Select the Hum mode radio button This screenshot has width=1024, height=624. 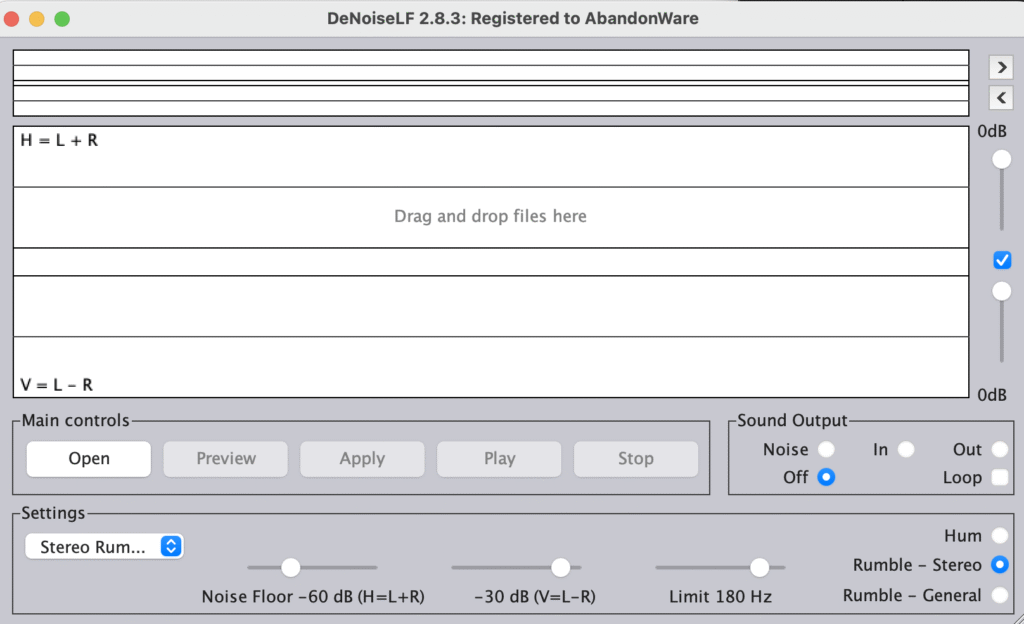coord(1000,535)
